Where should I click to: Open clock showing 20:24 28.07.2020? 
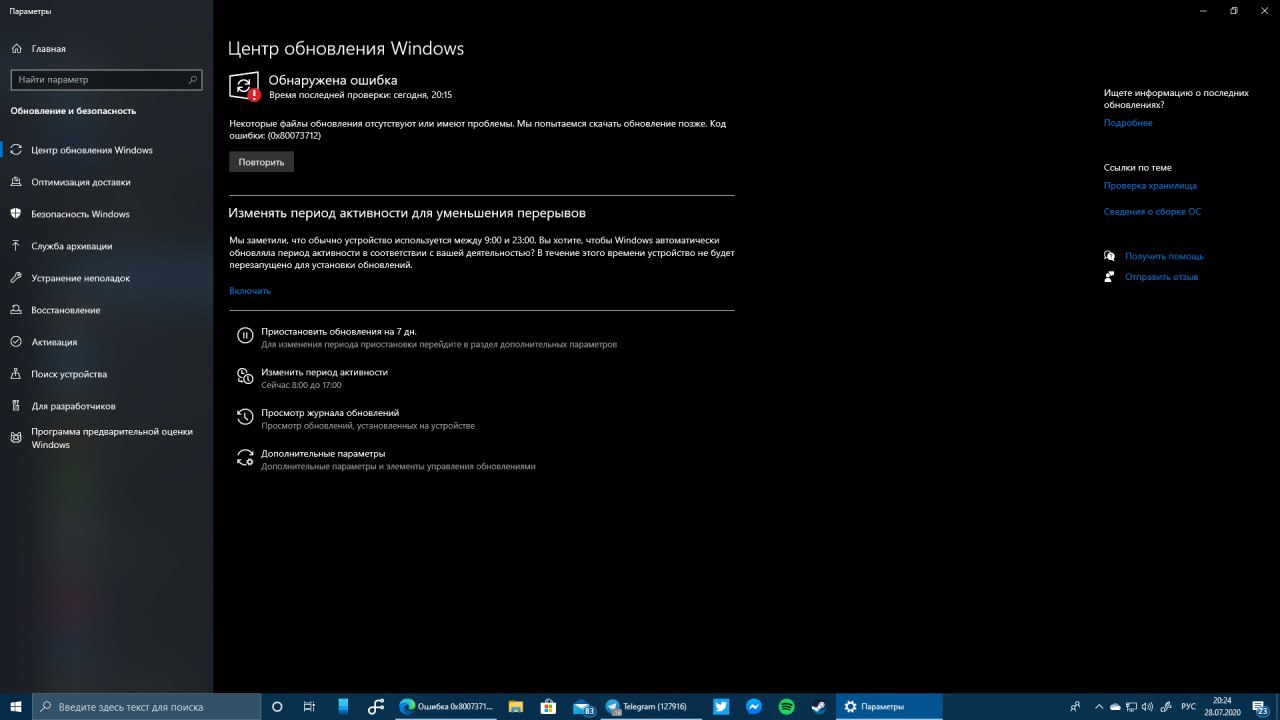pos(1222,706)
